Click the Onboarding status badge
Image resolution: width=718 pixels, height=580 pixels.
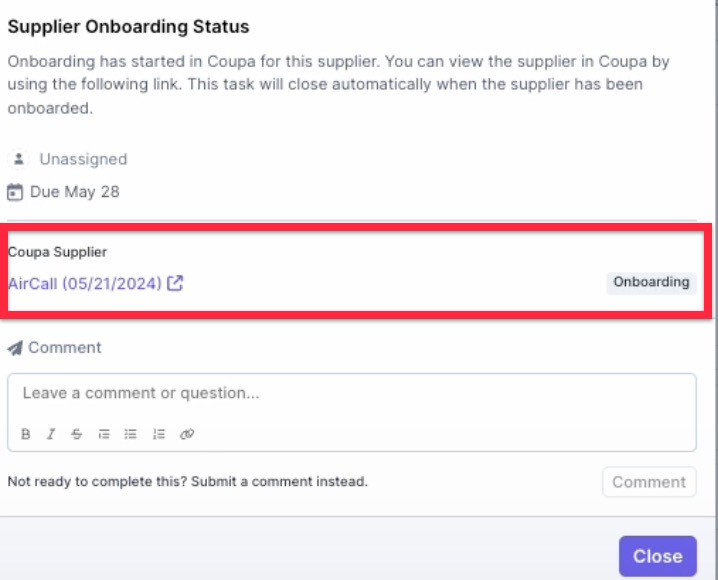(651, 282)
